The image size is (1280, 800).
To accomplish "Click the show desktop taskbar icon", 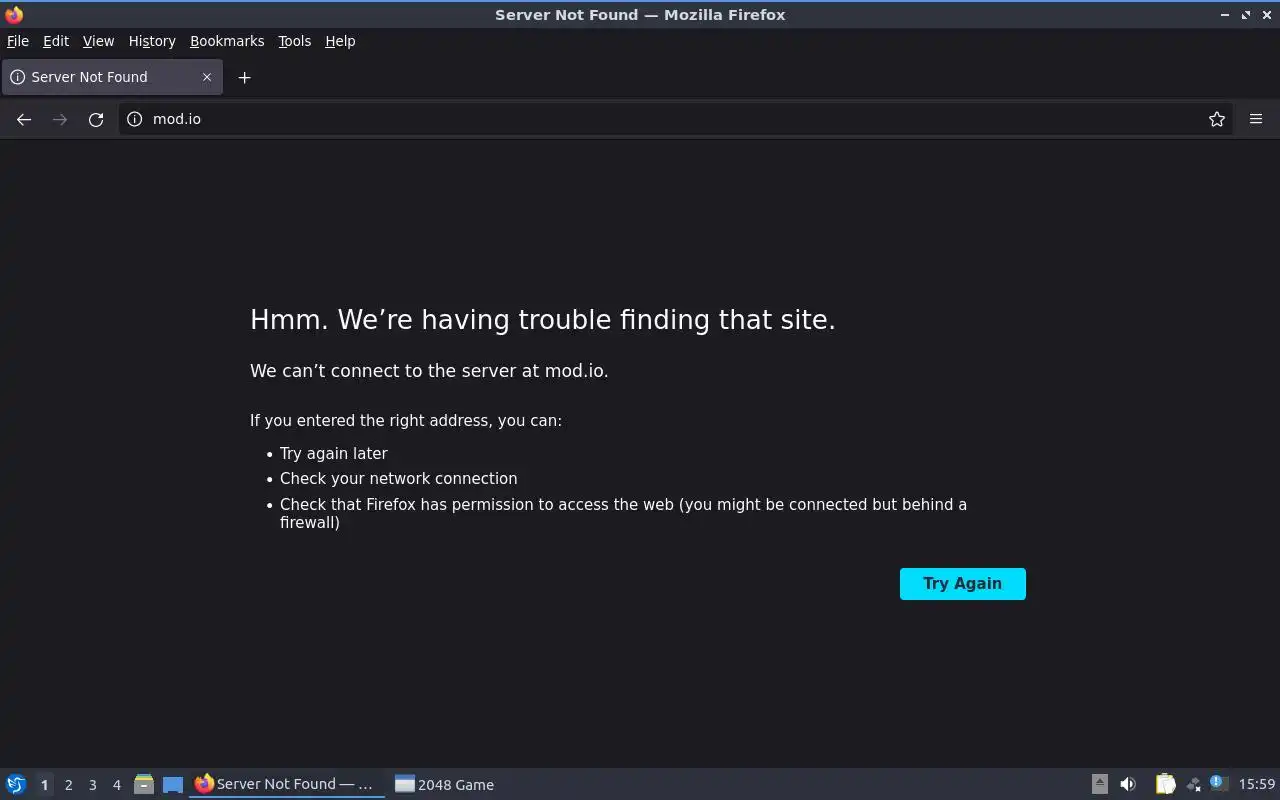I will 173,785.
